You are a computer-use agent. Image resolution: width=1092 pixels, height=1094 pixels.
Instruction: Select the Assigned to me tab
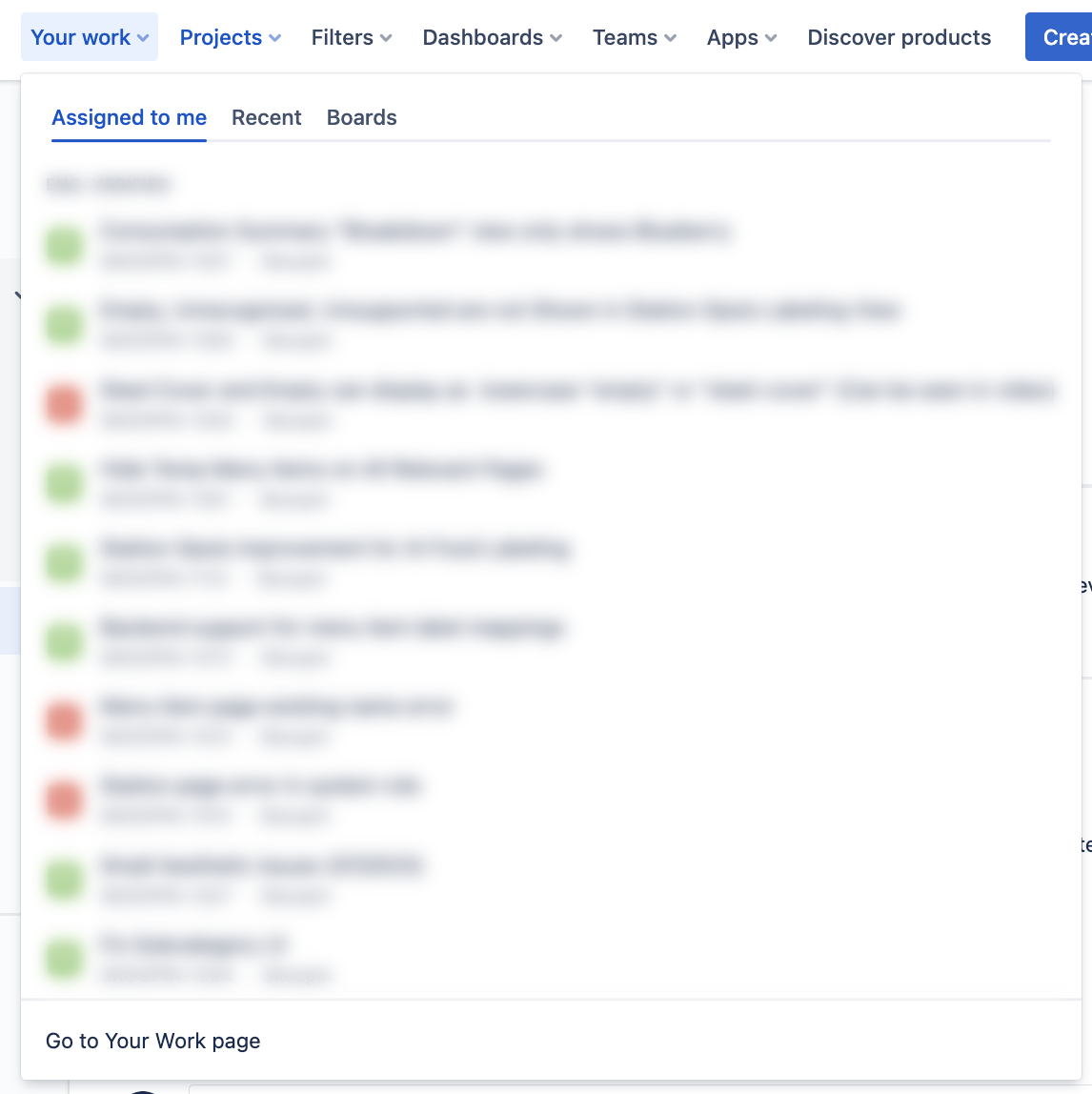[x=129, y=117]
